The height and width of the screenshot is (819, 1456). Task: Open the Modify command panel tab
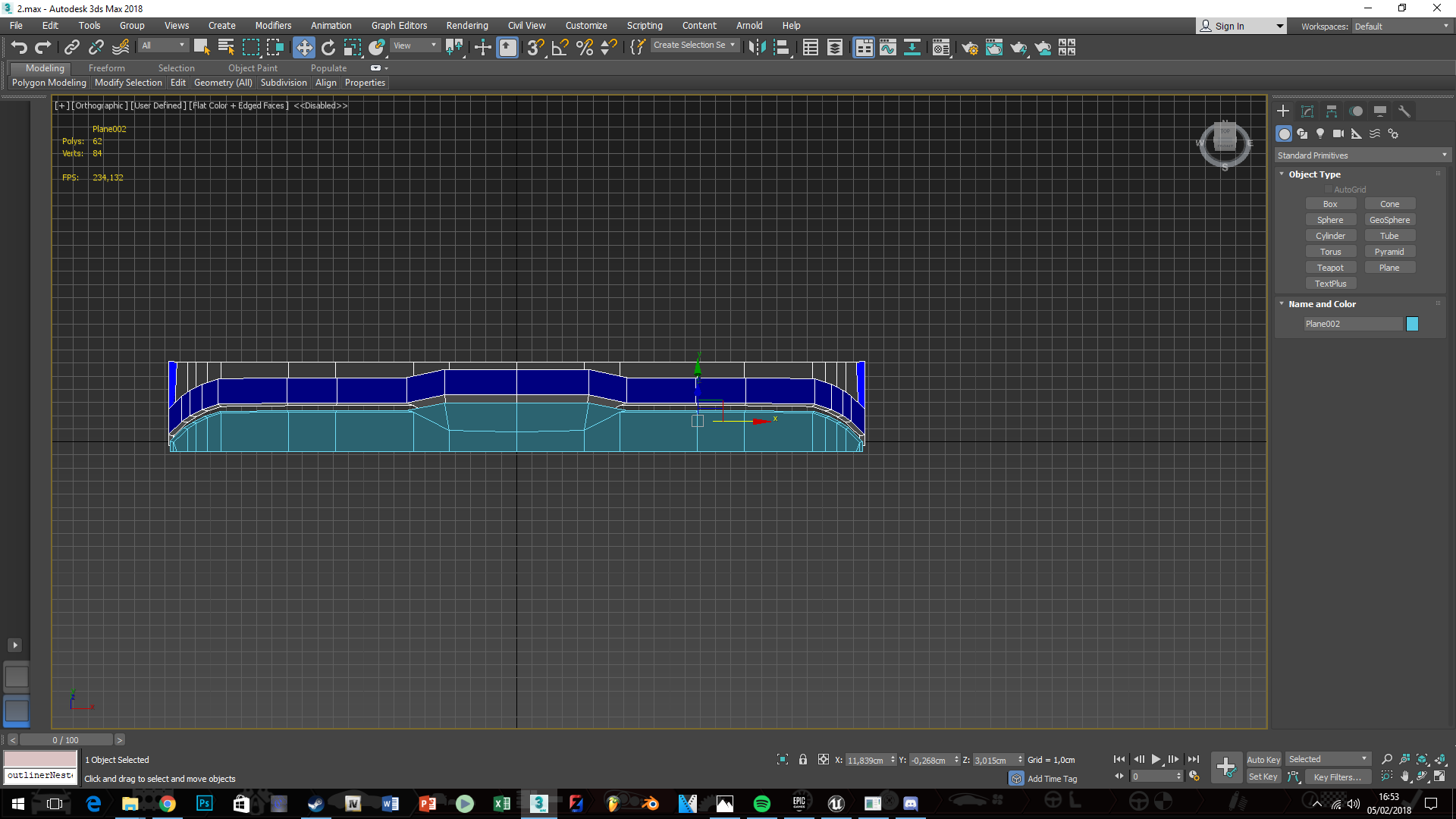(1307, 111)
